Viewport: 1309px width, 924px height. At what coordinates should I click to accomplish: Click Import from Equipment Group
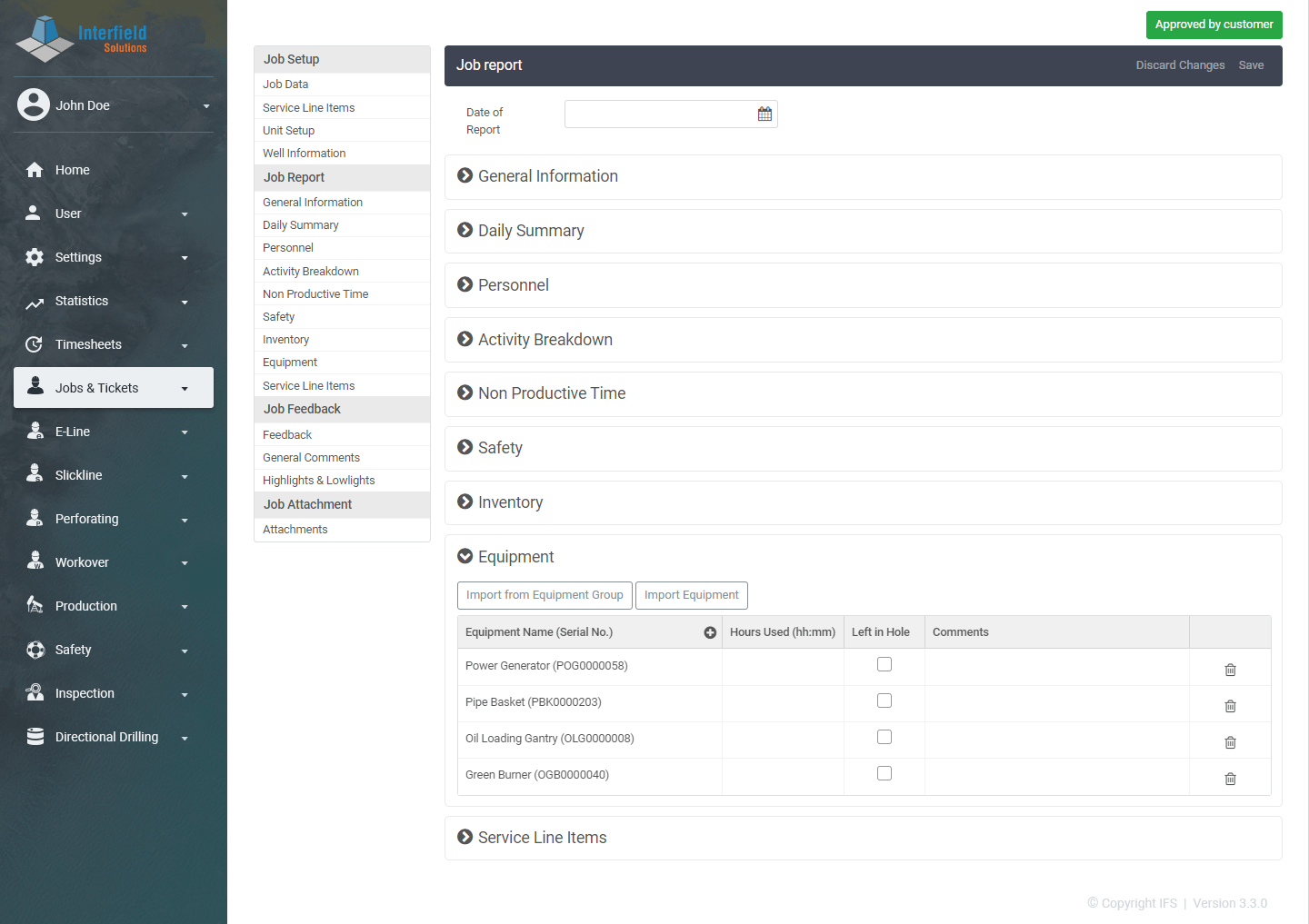click(x=545, y=595)
